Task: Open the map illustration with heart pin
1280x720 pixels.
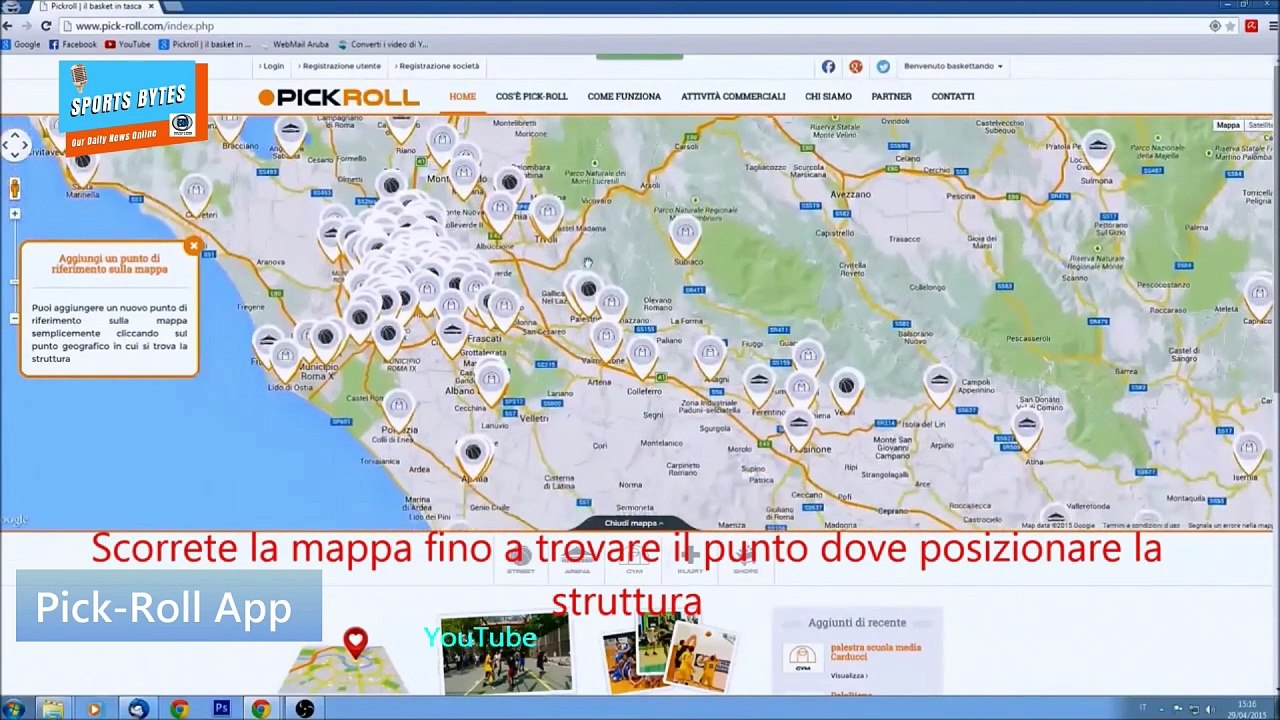Action: (x=344, y=660)
